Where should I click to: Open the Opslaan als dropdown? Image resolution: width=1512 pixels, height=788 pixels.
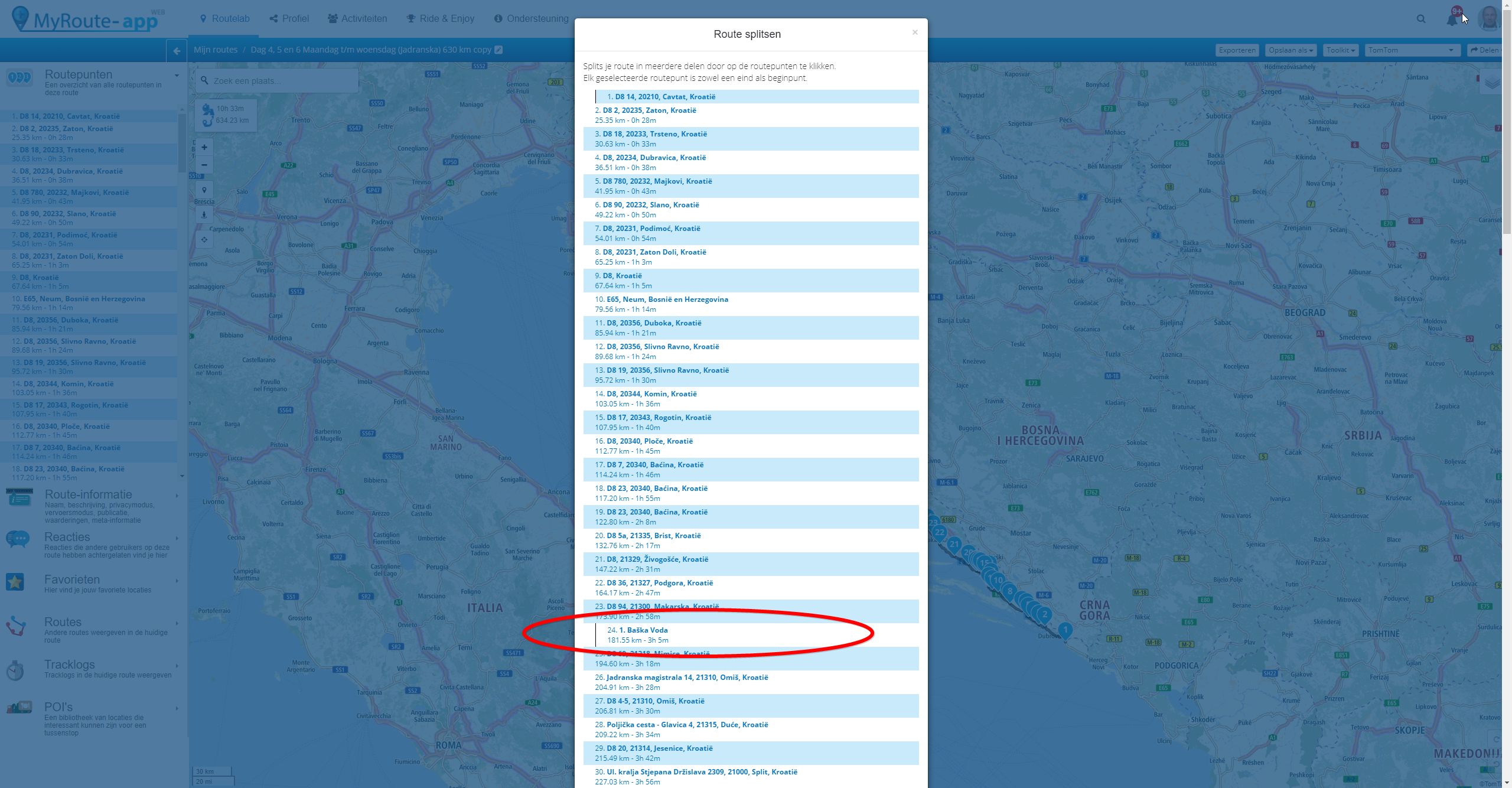pos(1291,50)
